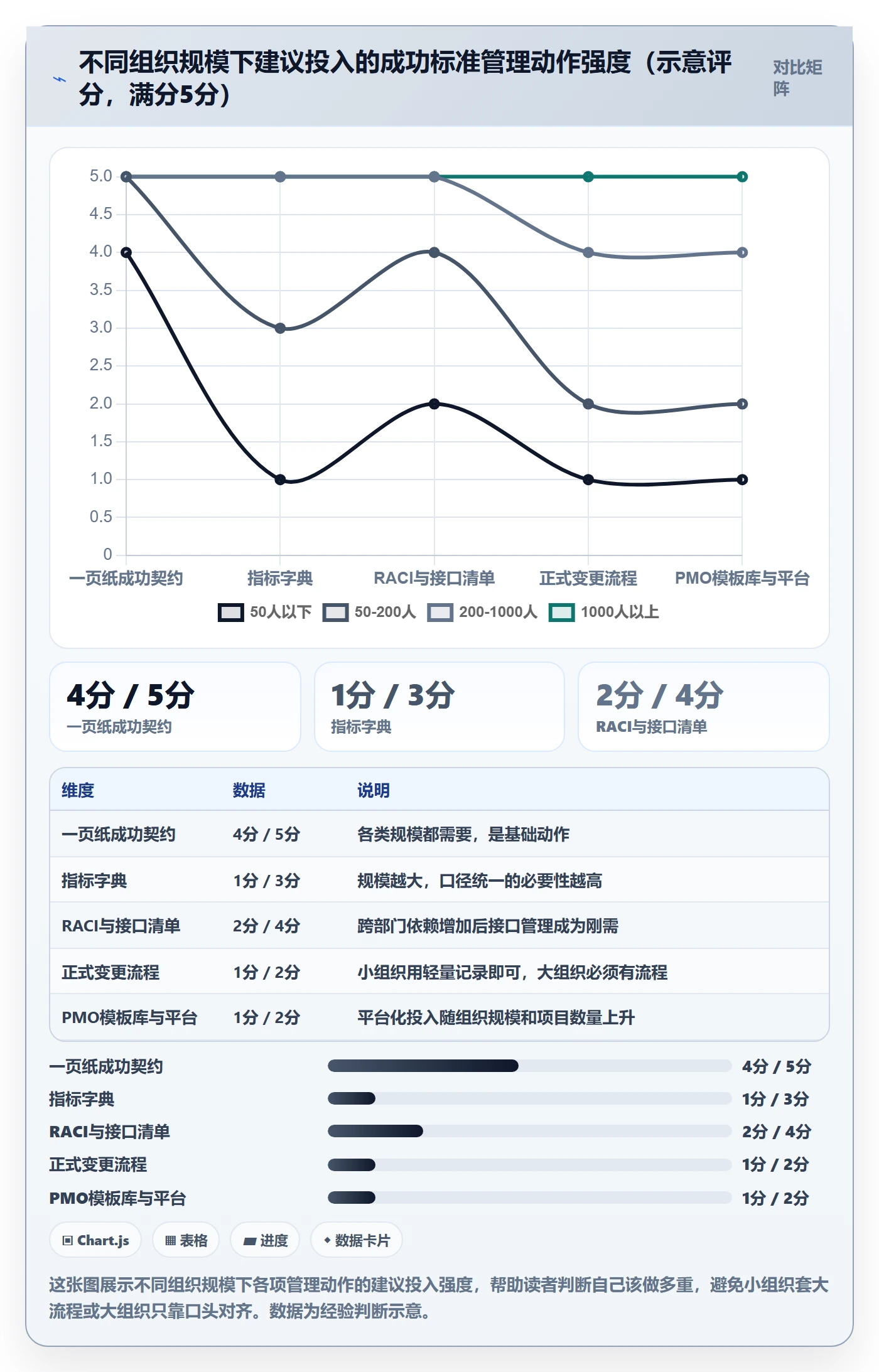The height and width of the screenshot is (1372, 879).
Task: Click the x-axis label 正式变更流程
Action: click(x=588, y=578)
